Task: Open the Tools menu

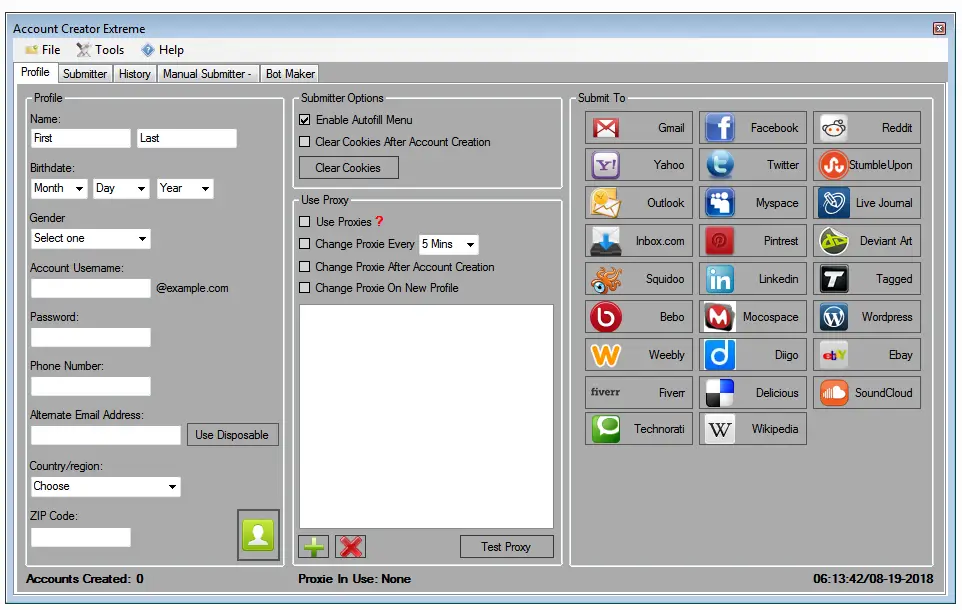Action: (100, 49)
